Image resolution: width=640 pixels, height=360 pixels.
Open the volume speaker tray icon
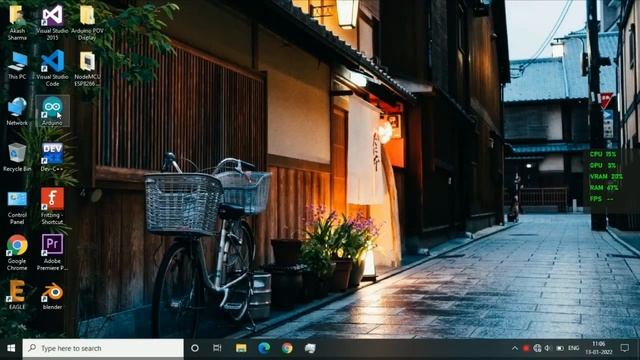548,348
